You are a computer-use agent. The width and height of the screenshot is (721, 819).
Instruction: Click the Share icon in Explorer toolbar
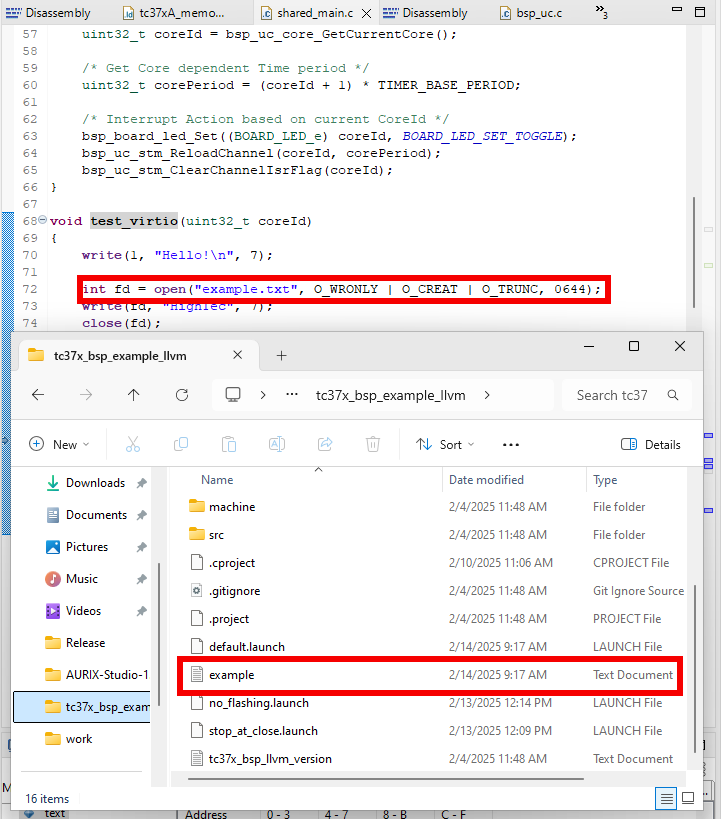click(325, 444)
